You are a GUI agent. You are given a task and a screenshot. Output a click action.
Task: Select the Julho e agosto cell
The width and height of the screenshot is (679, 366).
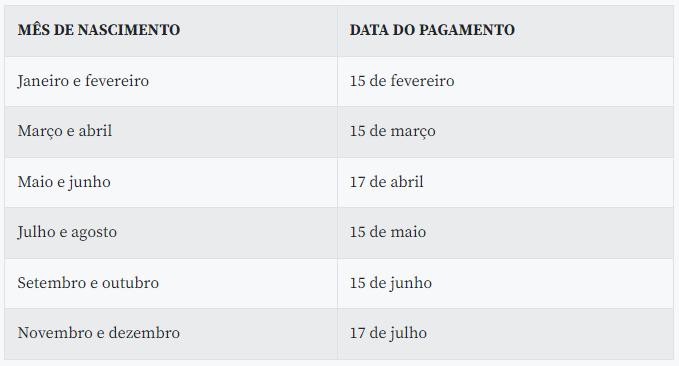tap(171, 233)
